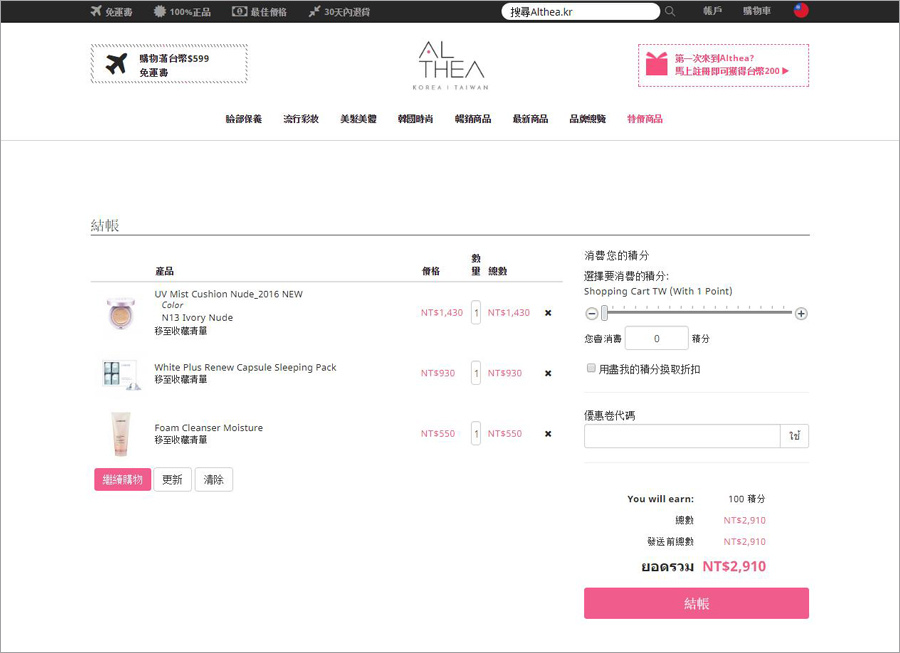Open the 特價商品 menu
This screenshot has height=653, width=900.
click(x=645, y=119)
